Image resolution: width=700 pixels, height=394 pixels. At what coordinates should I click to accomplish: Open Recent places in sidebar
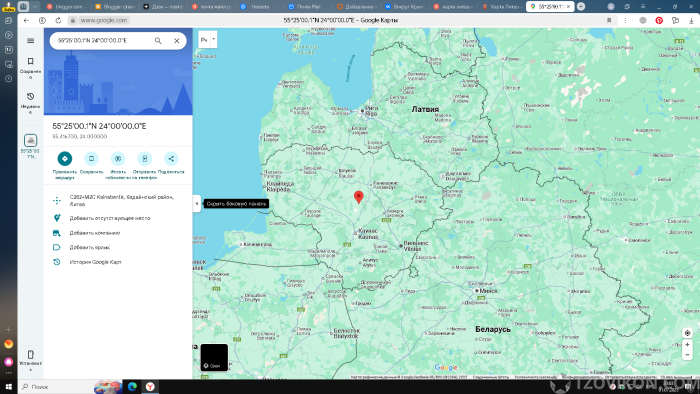click(30, 102)
